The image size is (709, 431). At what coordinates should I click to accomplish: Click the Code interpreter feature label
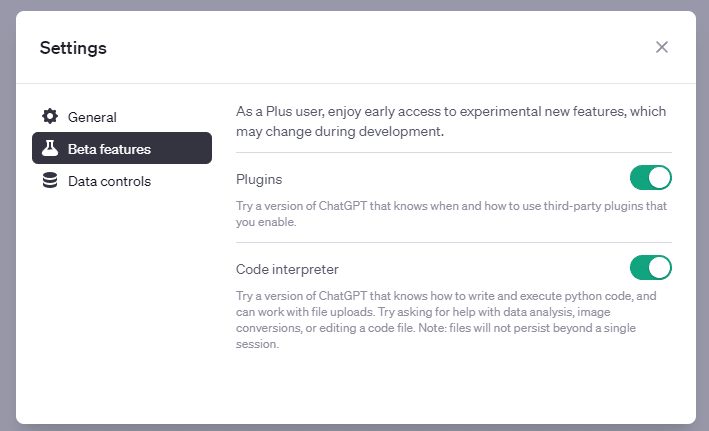click(x=287, y=270)
